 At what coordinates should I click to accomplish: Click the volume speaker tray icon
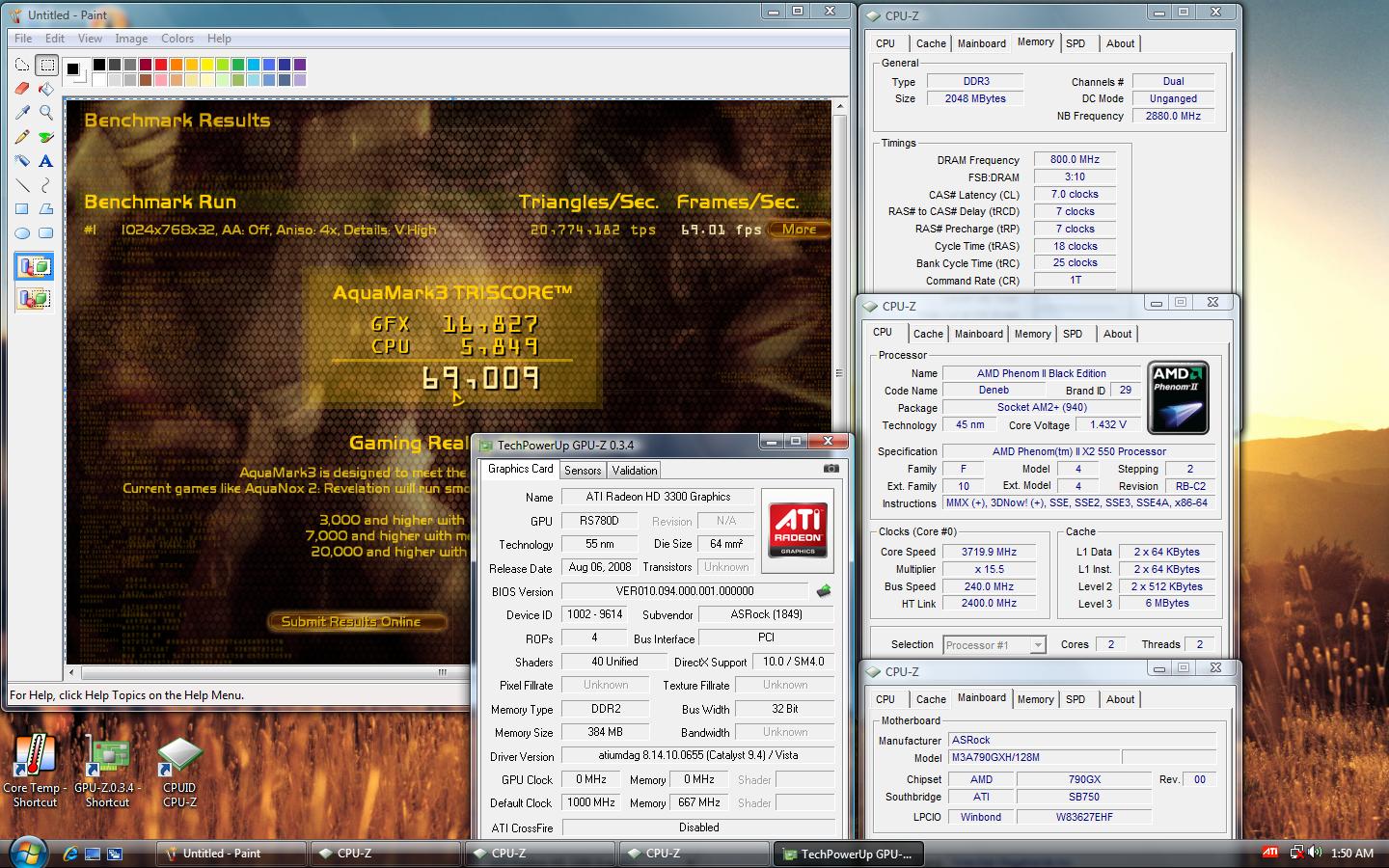pyautogui.click(x=1314, y=853)
